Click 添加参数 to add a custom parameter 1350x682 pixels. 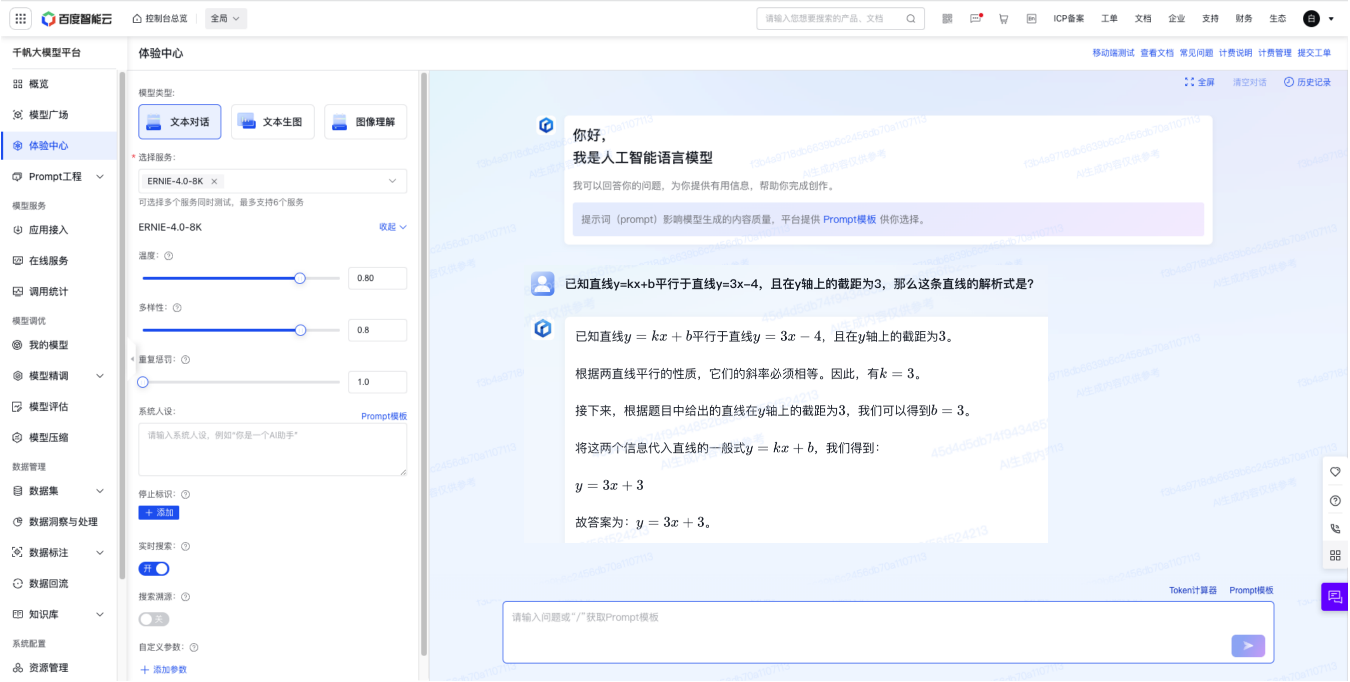163,670
